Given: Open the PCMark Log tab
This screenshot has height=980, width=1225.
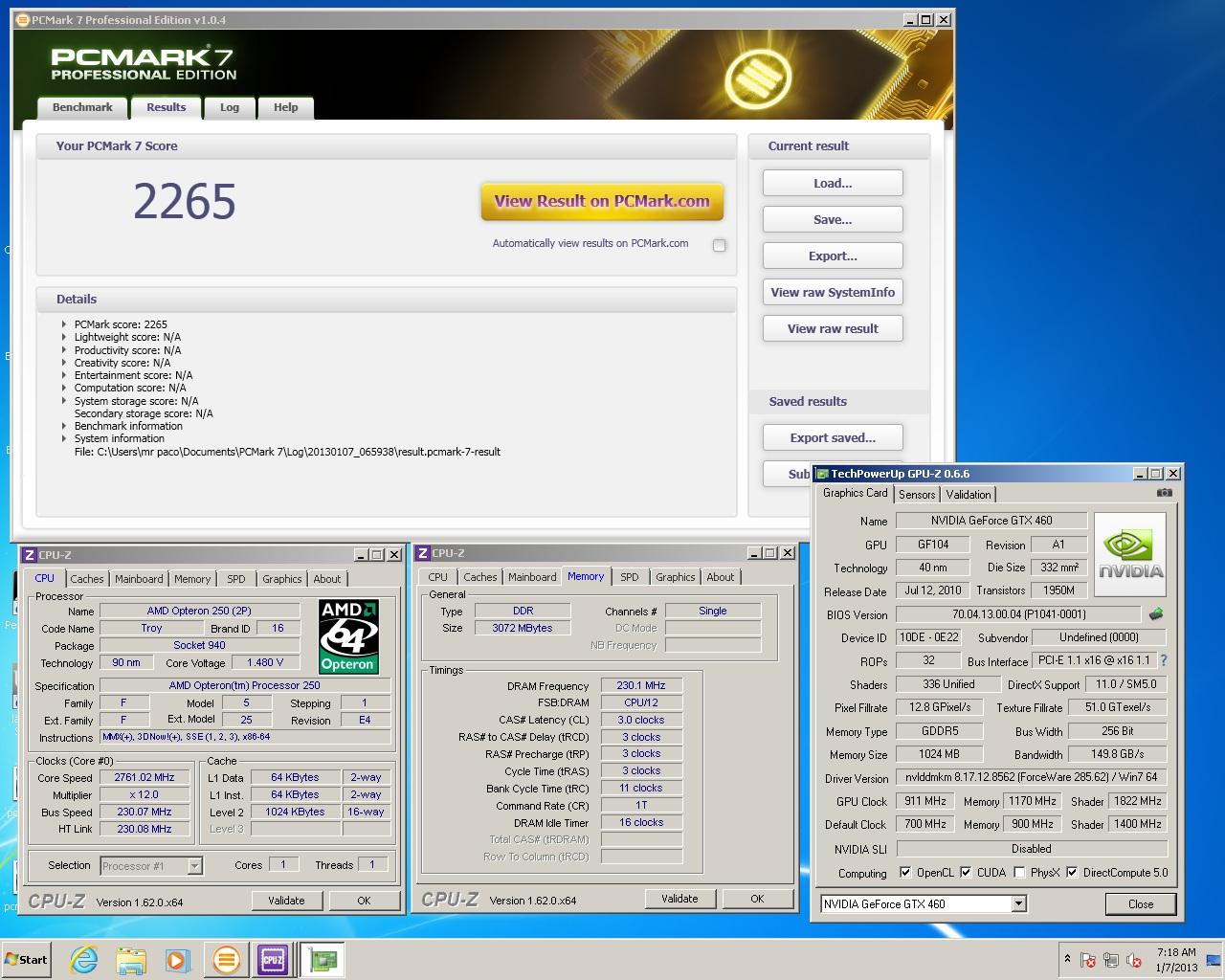Looking at the screenshot, I should (x=230, y=107).
